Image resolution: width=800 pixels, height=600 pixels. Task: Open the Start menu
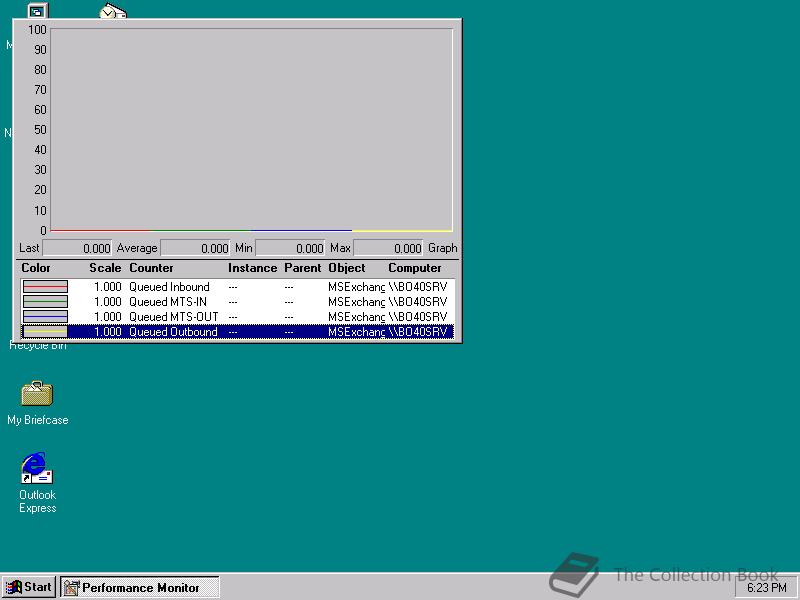(x=29, y=587)
